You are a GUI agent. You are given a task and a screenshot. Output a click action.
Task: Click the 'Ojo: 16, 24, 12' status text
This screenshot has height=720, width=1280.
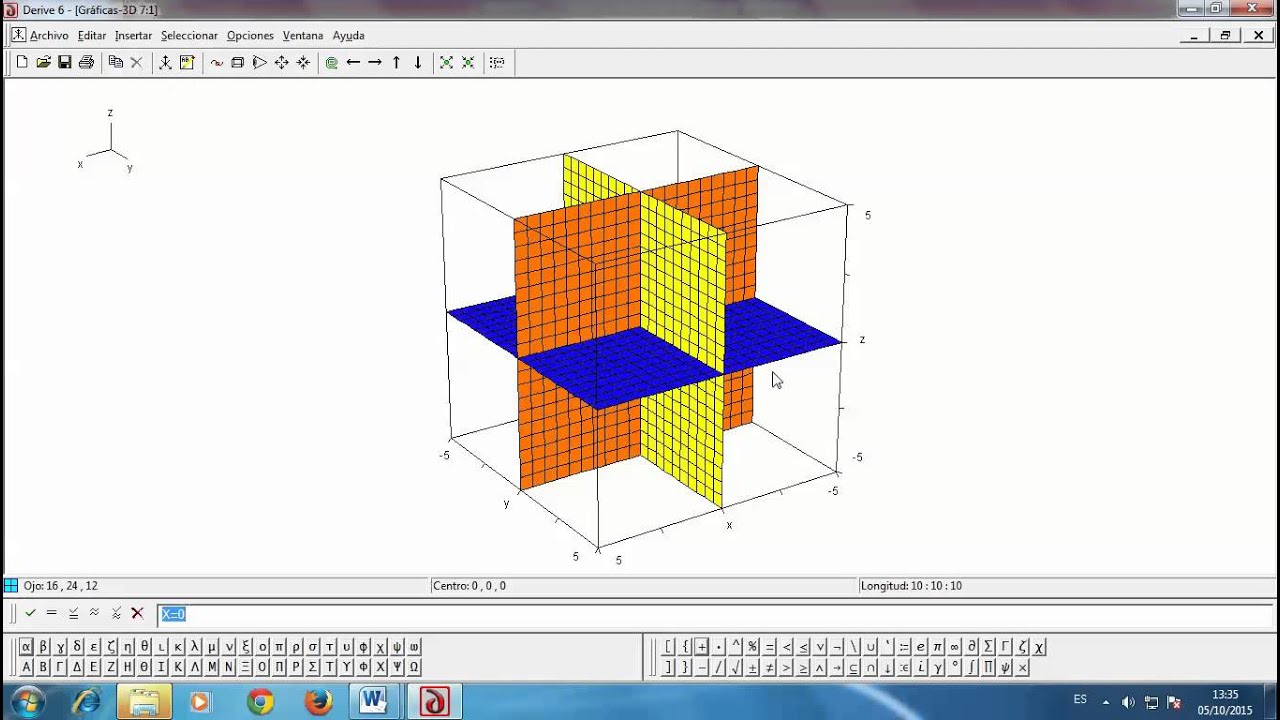pyautogui.click(x=60, y=586)
